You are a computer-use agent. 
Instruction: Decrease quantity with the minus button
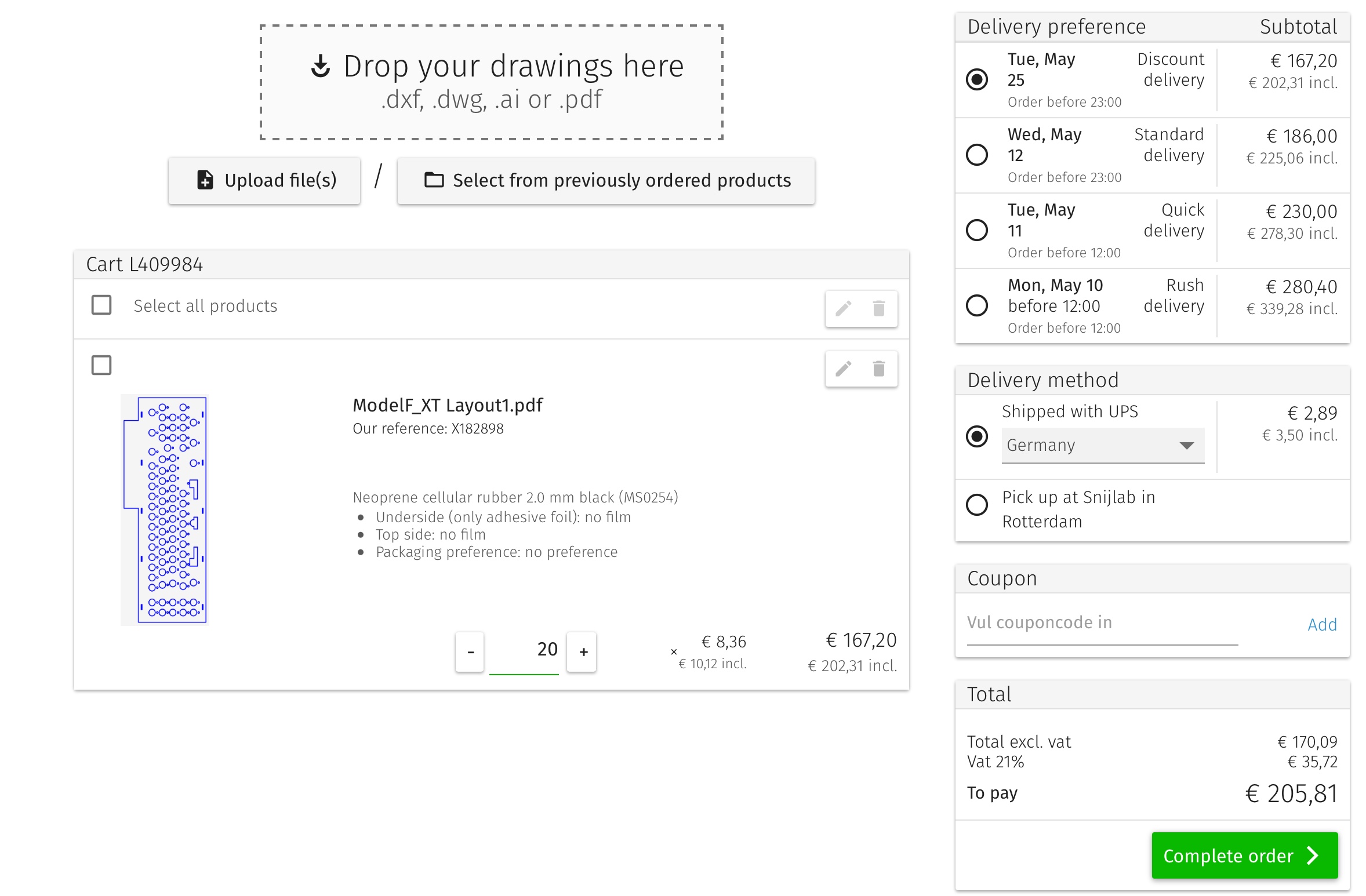point(470,652)
